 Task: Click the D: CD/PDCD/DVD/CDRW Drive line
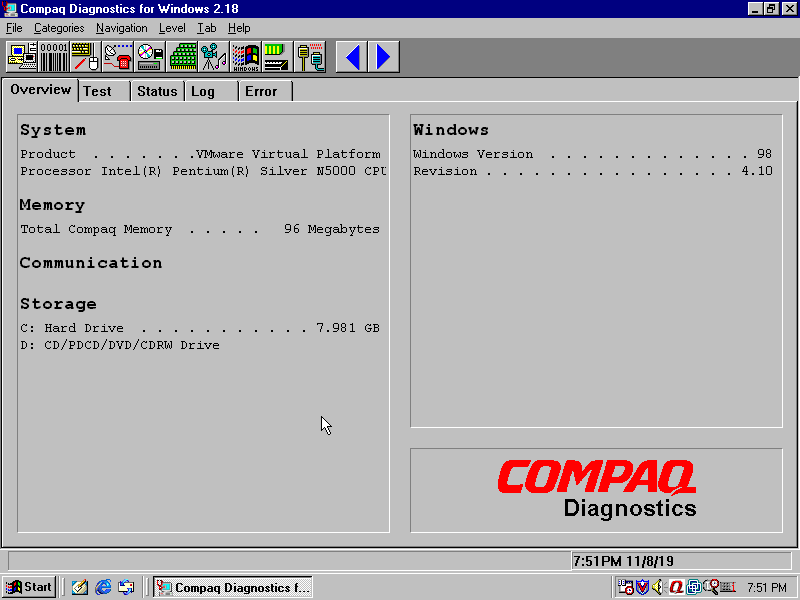(120, 345)
